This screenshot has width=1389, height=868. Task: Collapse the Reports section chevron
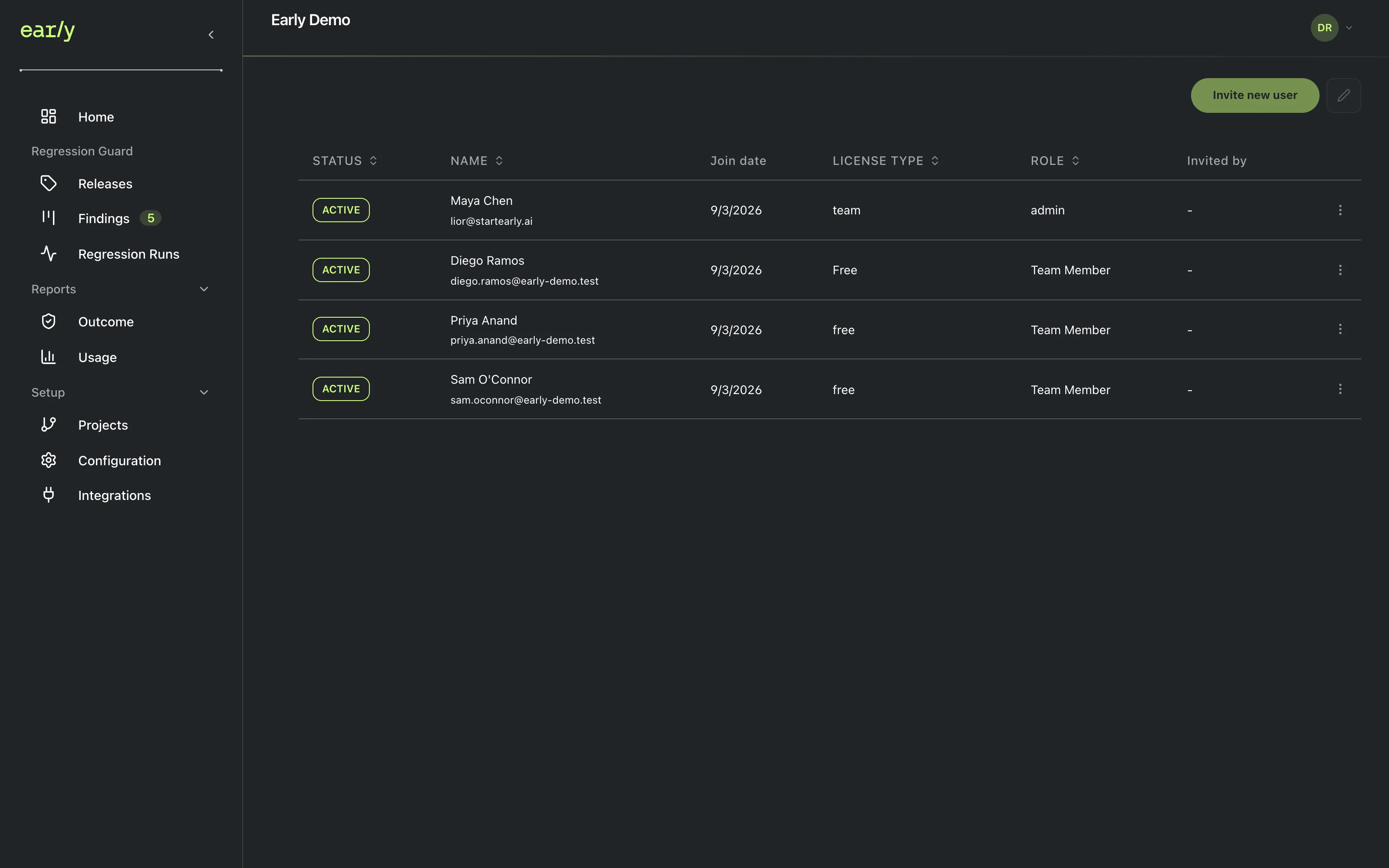204,289
